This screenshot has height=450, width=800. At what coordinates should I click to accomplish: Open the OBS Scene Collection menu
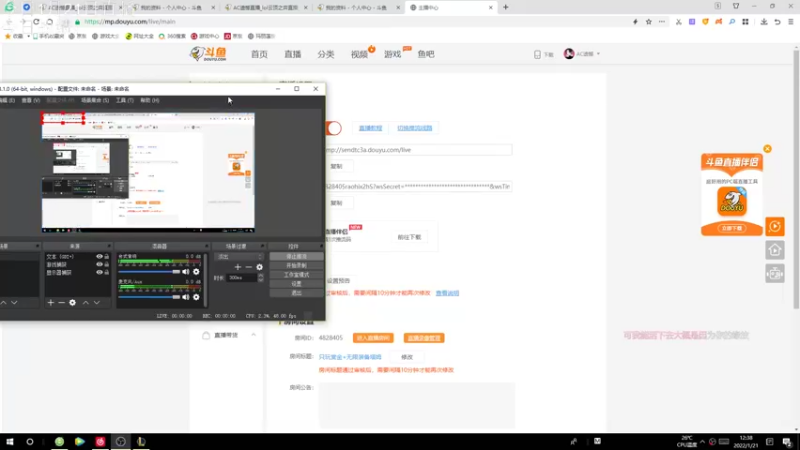coord(95,101)
